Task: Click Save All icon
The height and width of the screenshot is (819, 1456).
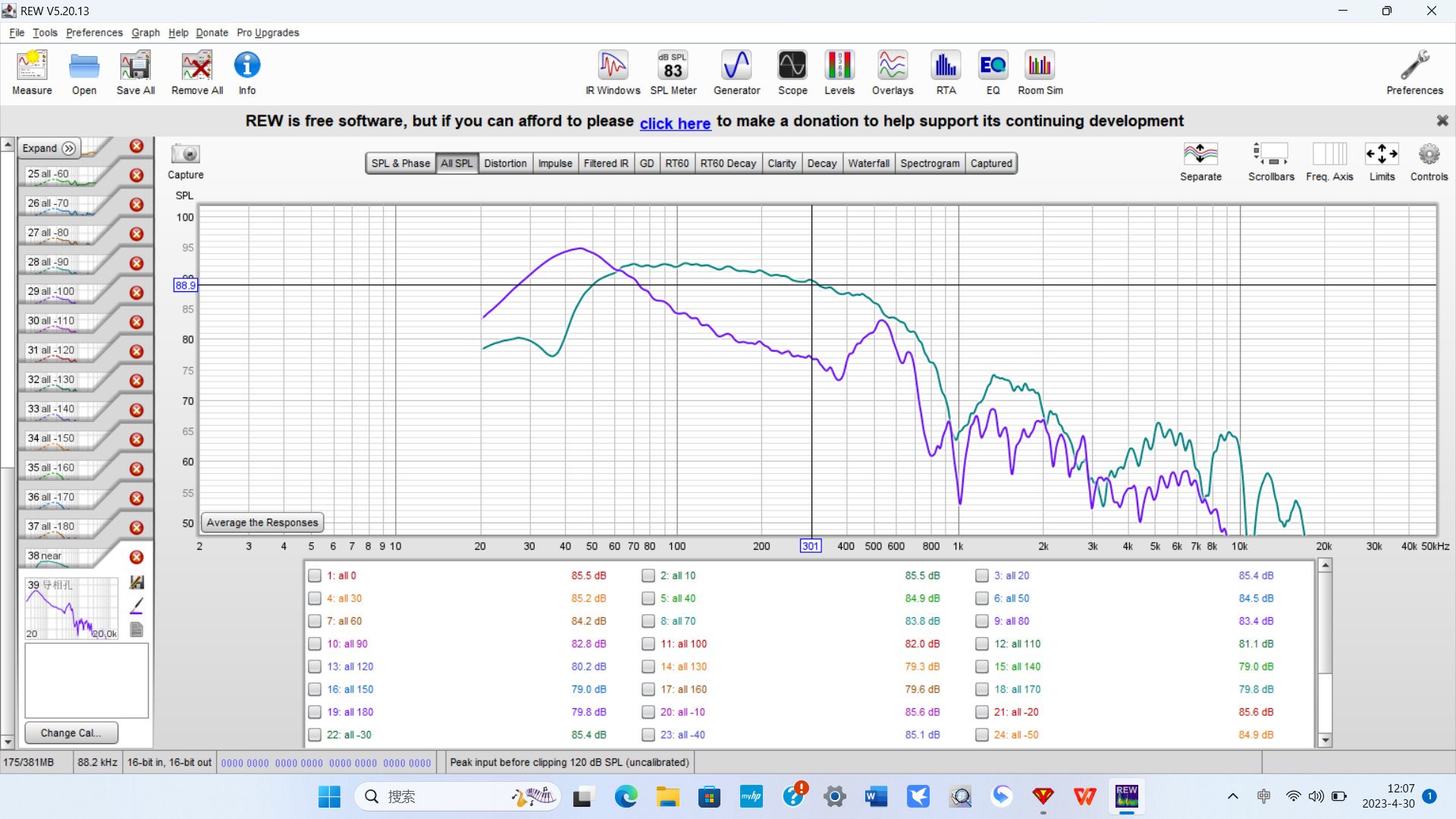Action: (x=136, y=73)
